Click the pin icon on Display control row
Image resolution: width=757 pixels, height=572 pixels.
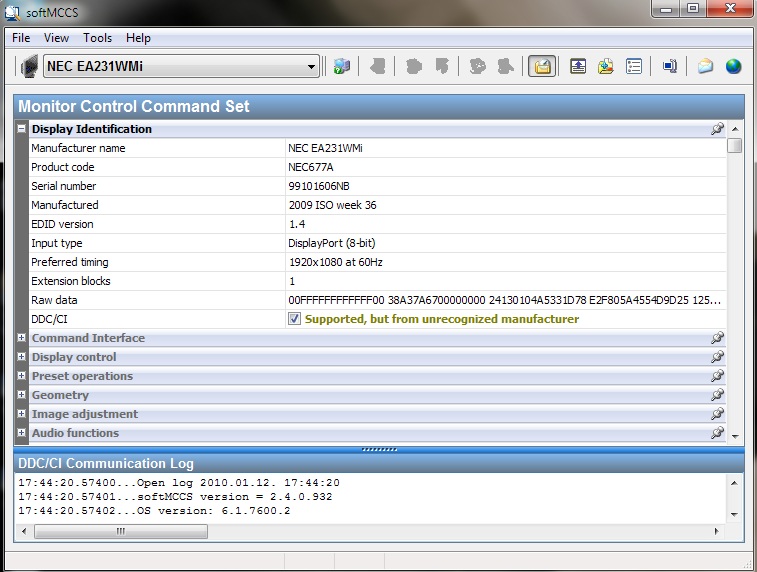[717, 357]
